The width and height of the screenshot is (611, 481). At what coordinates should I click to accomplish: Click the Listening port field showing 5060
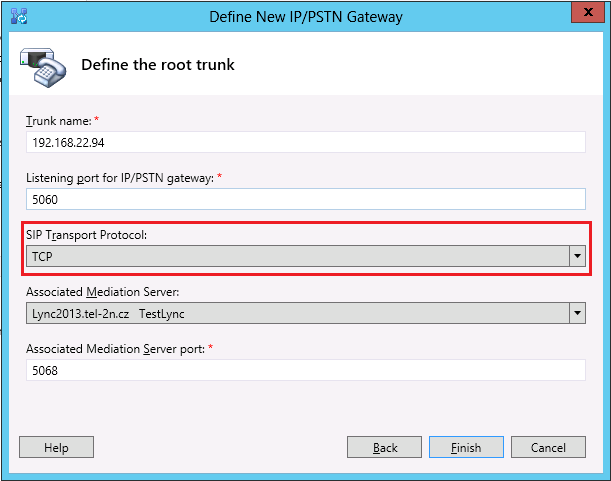point(305,199)
